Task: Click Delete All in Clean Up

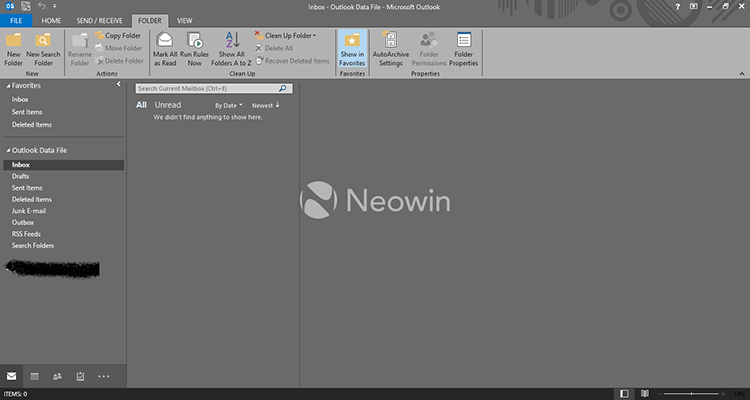Action: point(274,48)
